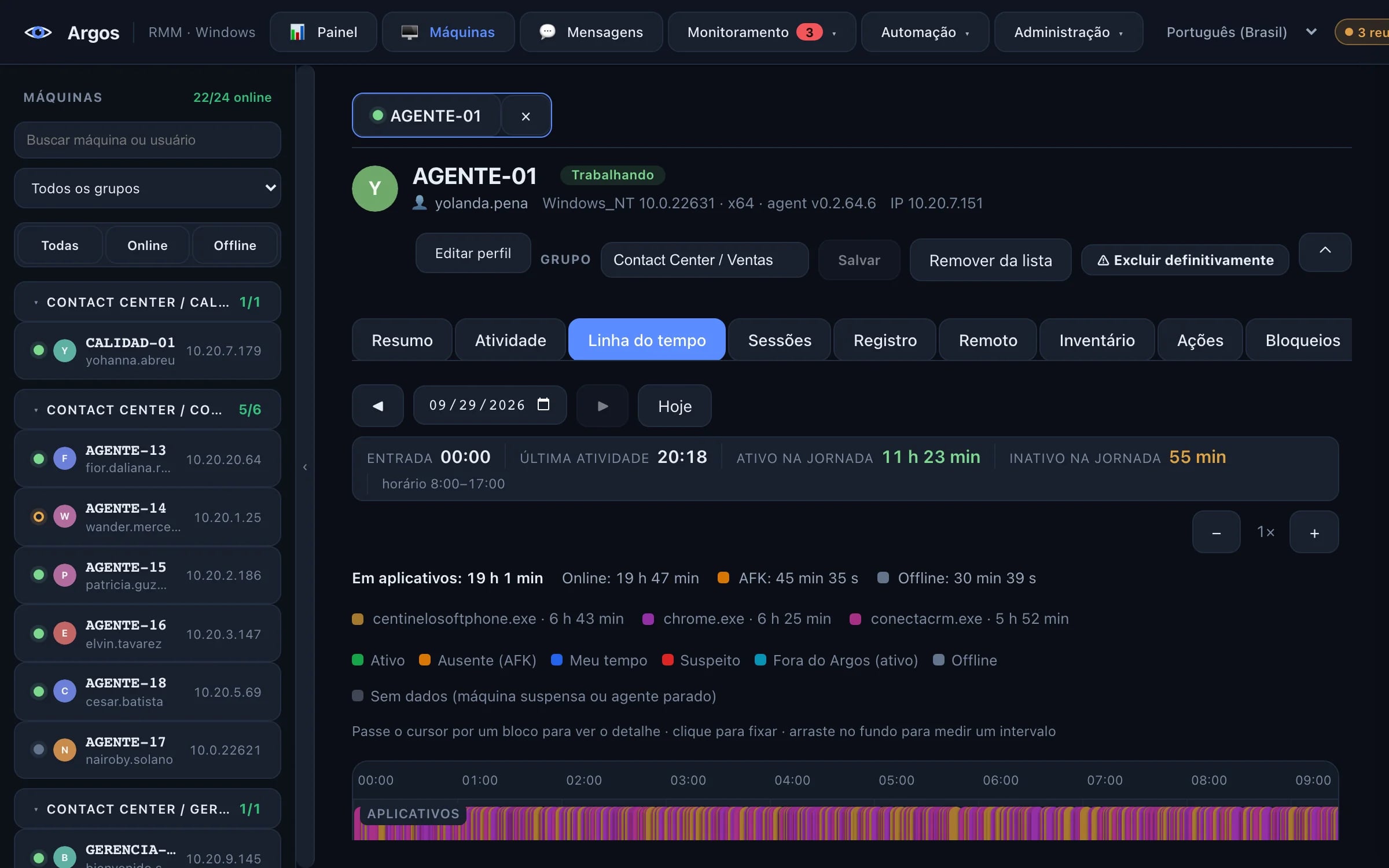Open the Mensagens page
Viewport: 1389px width, 868px height.
pyautogui.click(x=591, y=32)
